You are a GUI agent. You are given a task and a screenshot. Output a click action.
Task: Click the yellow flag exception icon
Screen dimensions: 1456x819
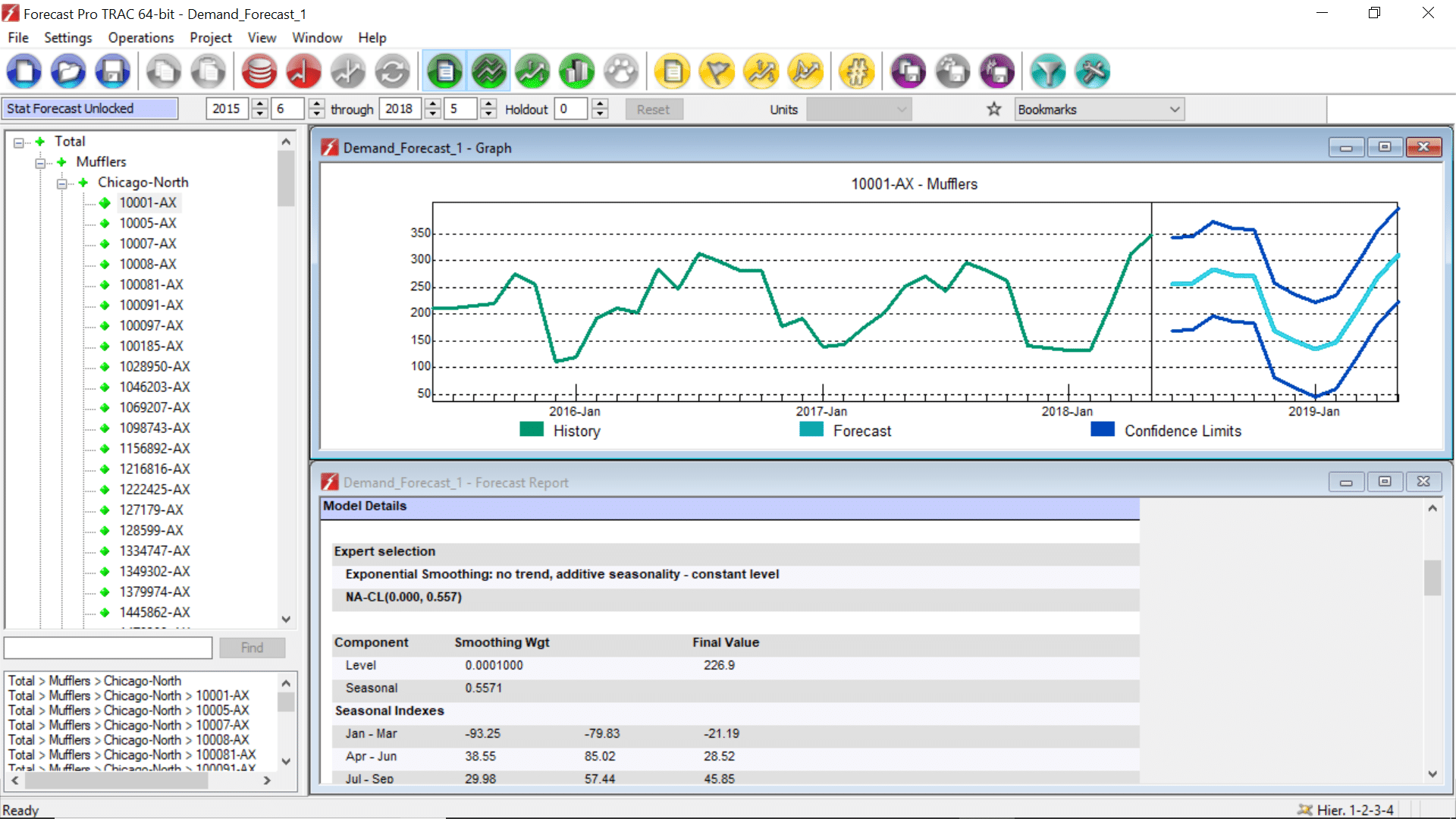717,71
